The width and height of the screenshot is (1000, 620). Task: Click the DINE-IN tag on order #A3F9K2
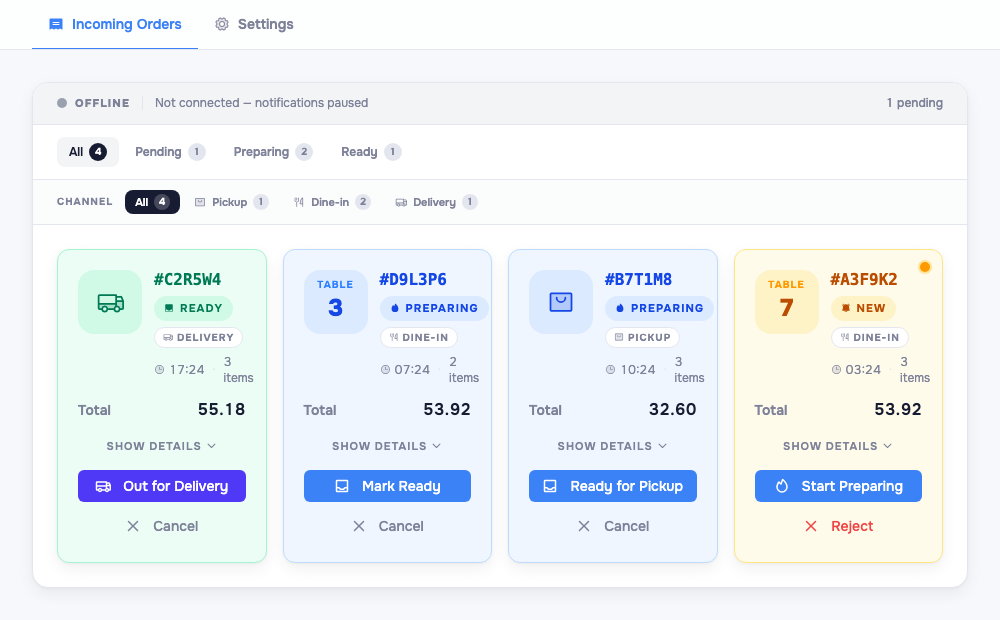point(870,337)
